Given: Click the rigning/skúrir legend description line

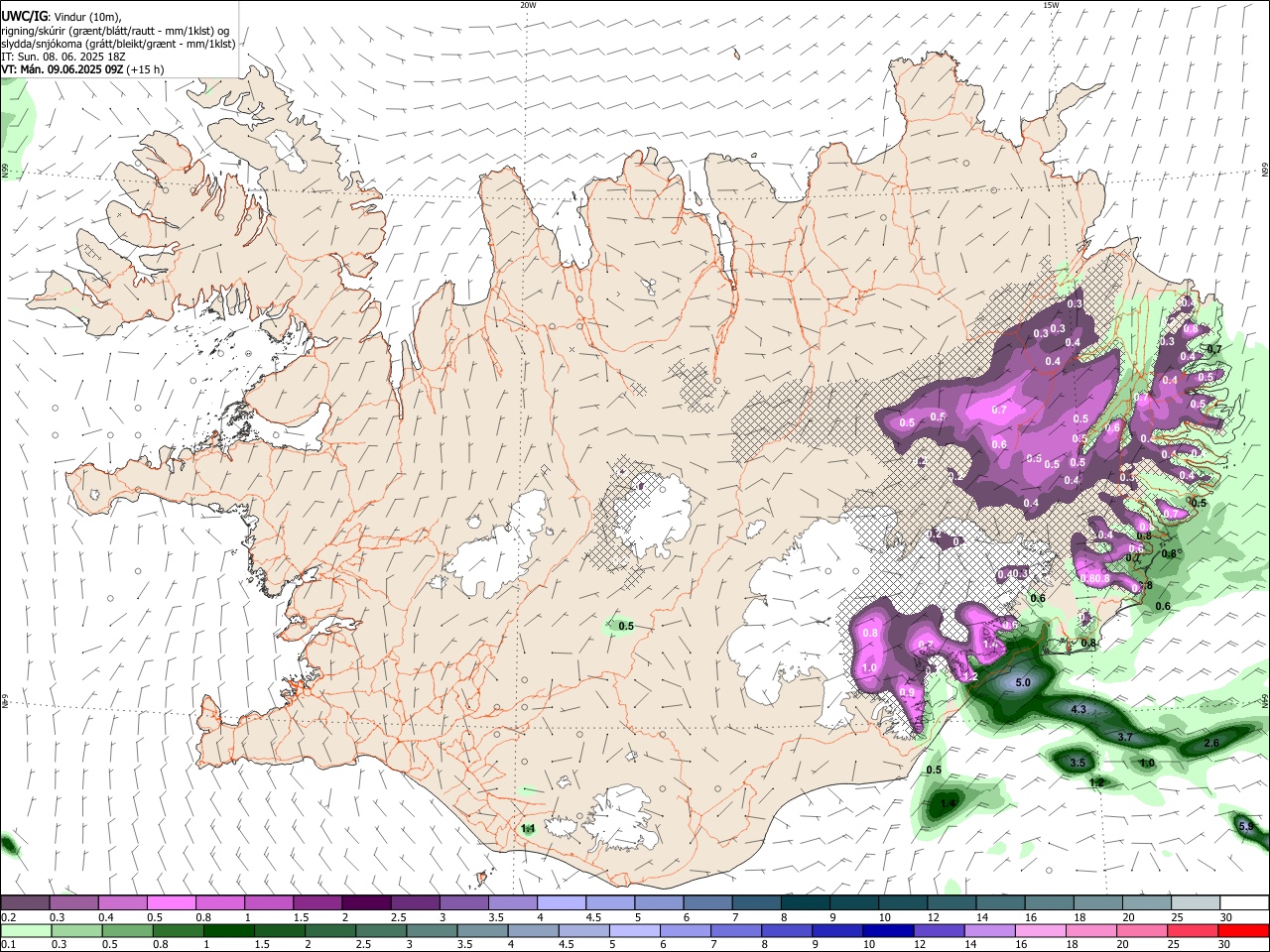Looking at the screenshot, I should click(x=115, y=30).
